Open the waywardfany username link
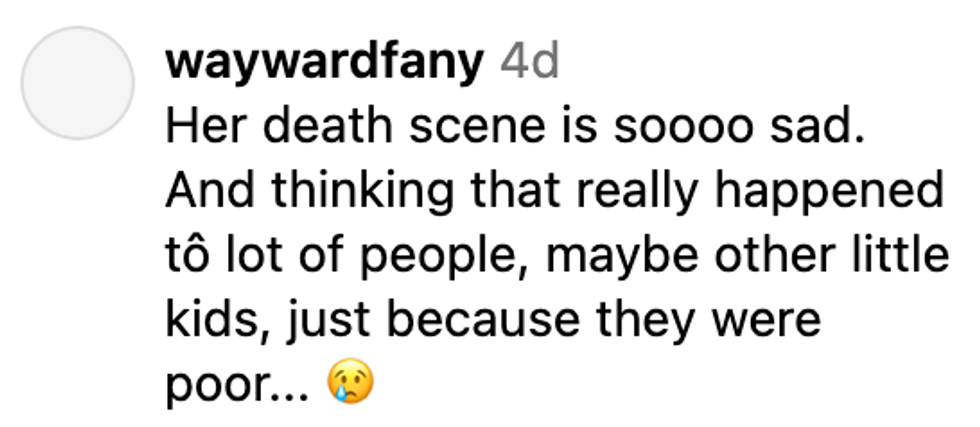The height and width of the screenshot is (427, 980). (x=324, y=62)
